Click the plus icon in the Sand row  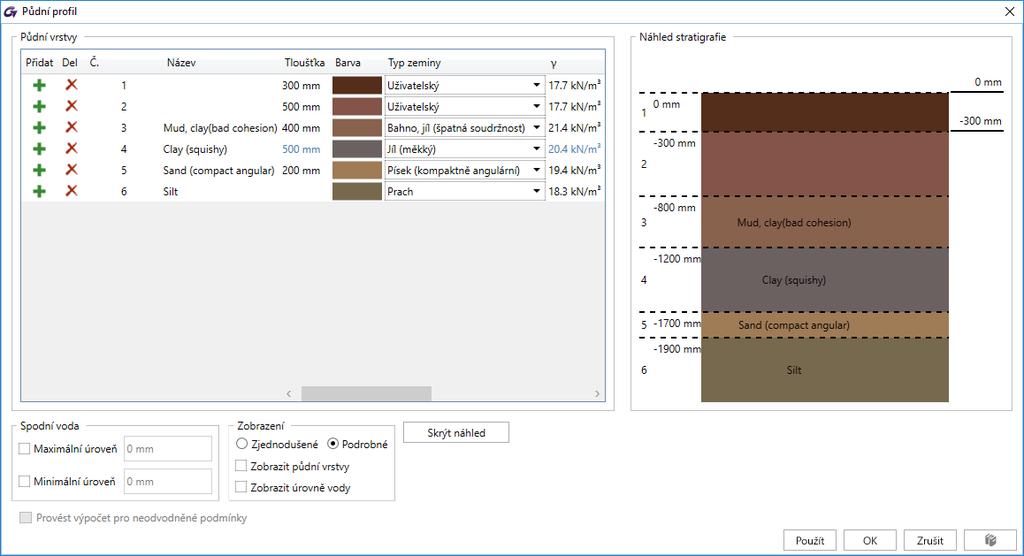click(39, 170)
